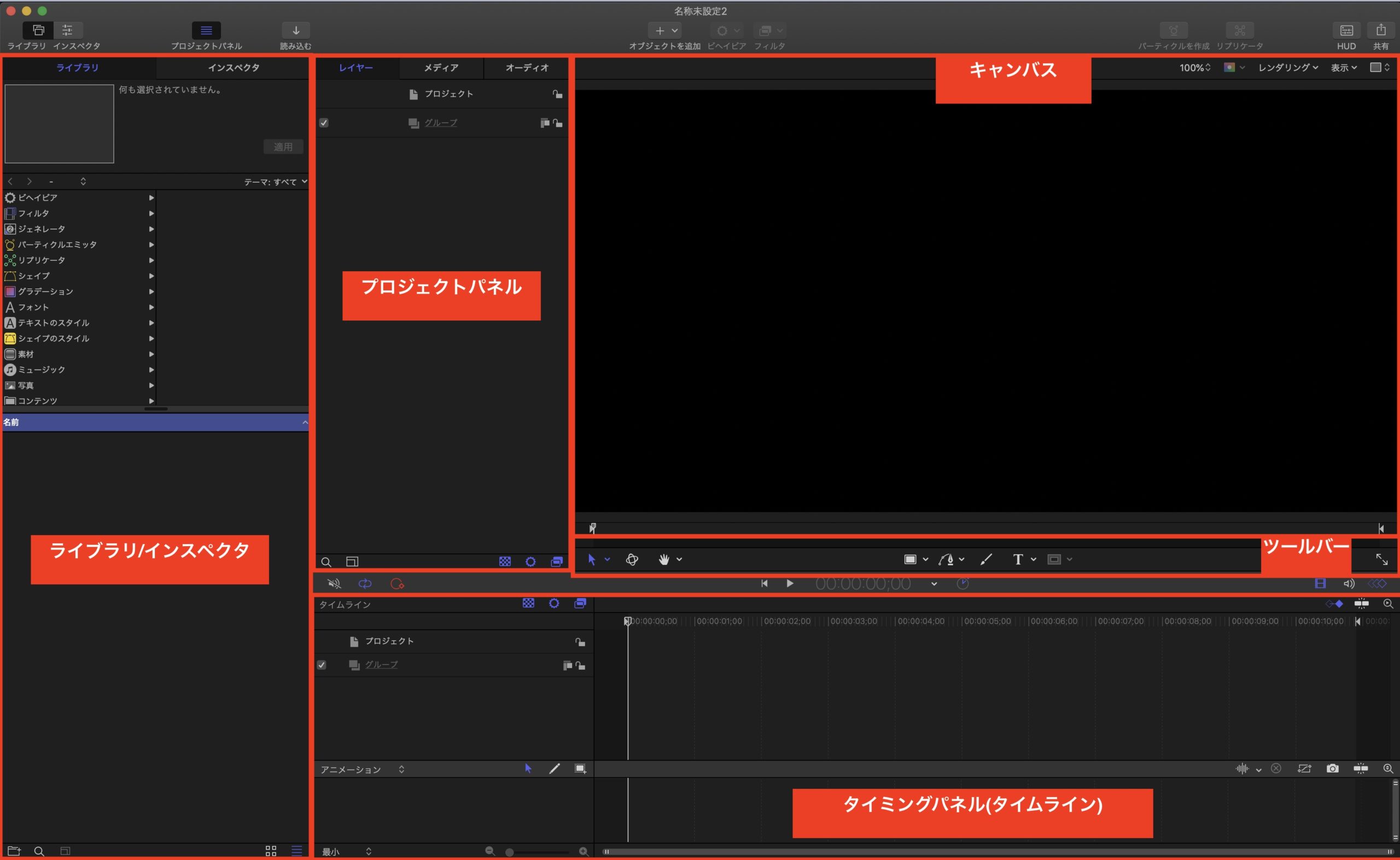Select the Paint Stroke brush tool

[986, 560]
